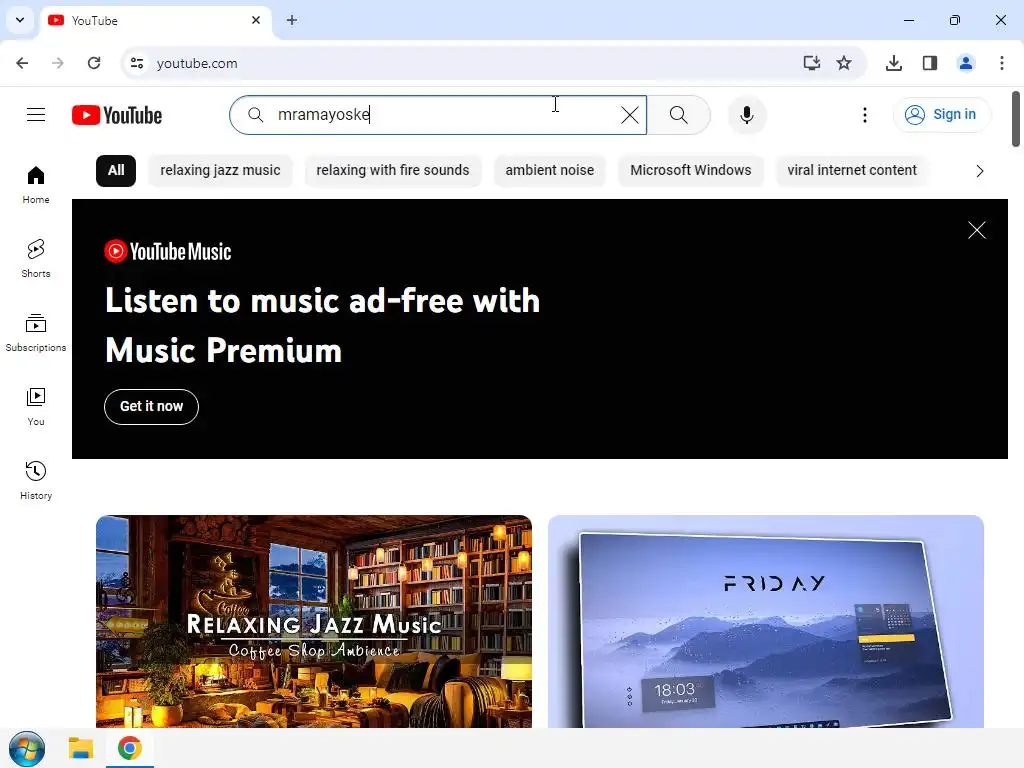Show more filter chips with right arrow

pos(979,171)
